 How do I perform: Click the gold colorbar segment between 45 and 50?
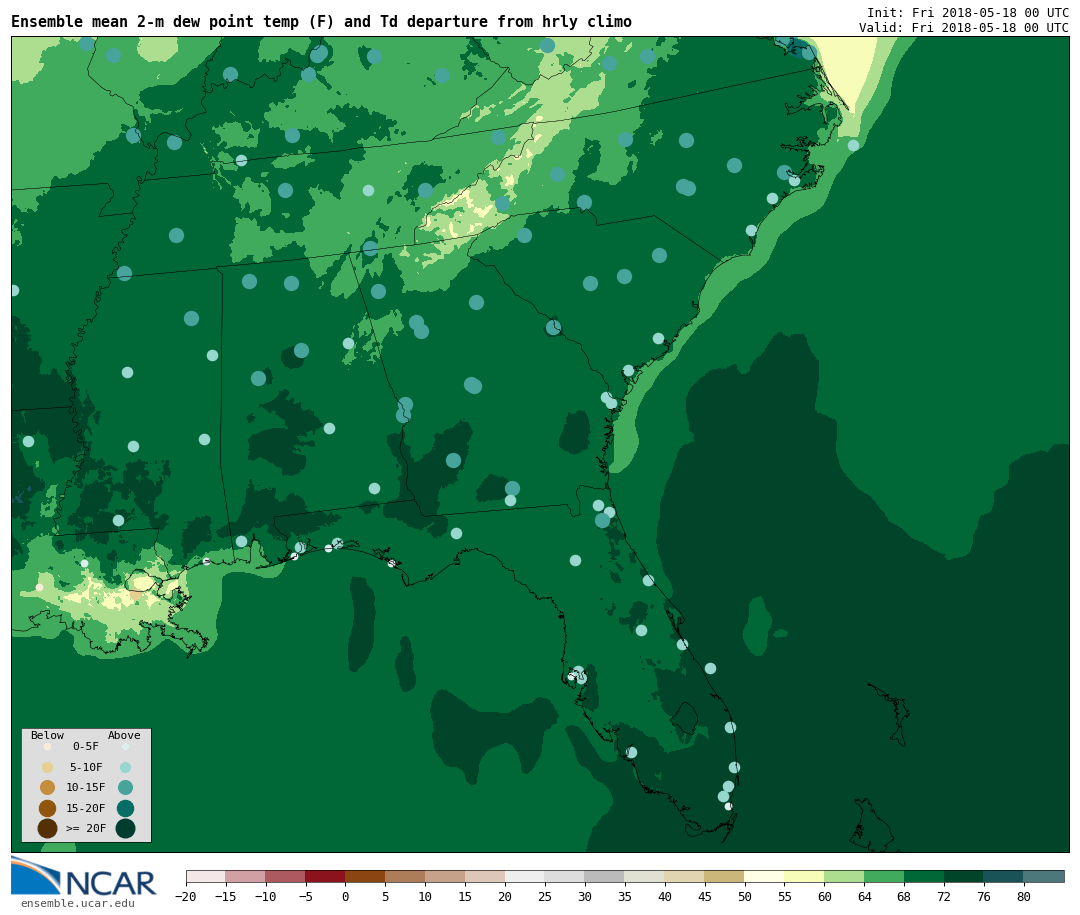pos(725,877)
